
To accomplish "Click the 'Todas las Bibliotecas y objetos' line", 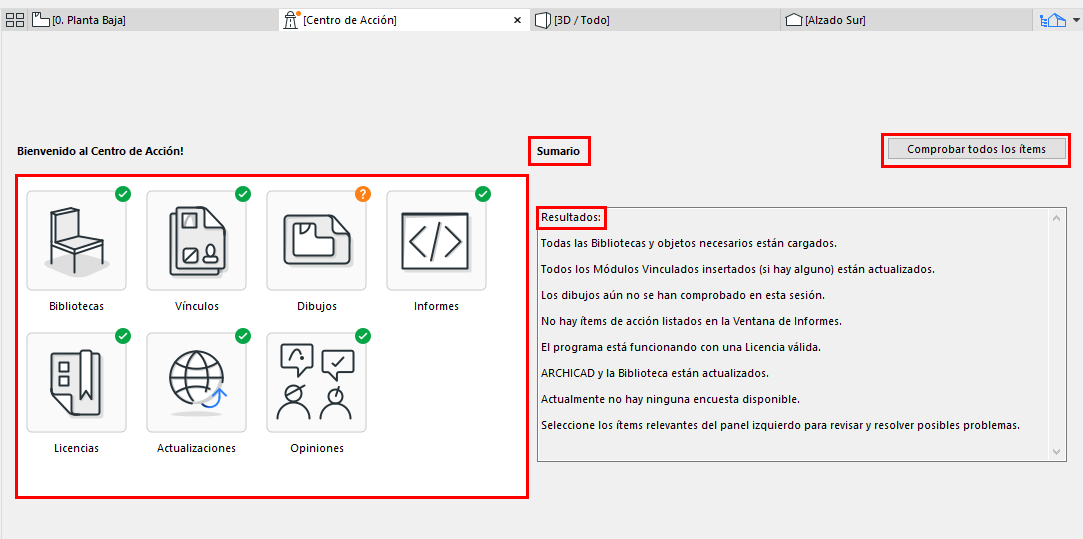I will 689,243.
